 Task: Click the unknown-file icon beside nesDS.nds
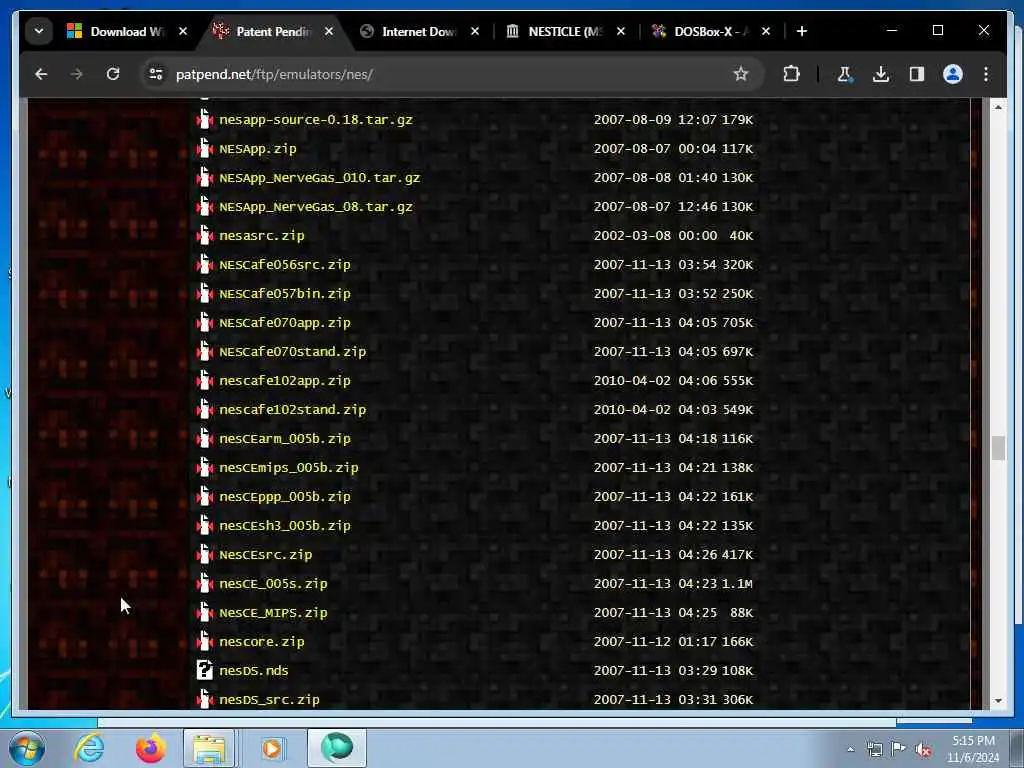point(205,670)
